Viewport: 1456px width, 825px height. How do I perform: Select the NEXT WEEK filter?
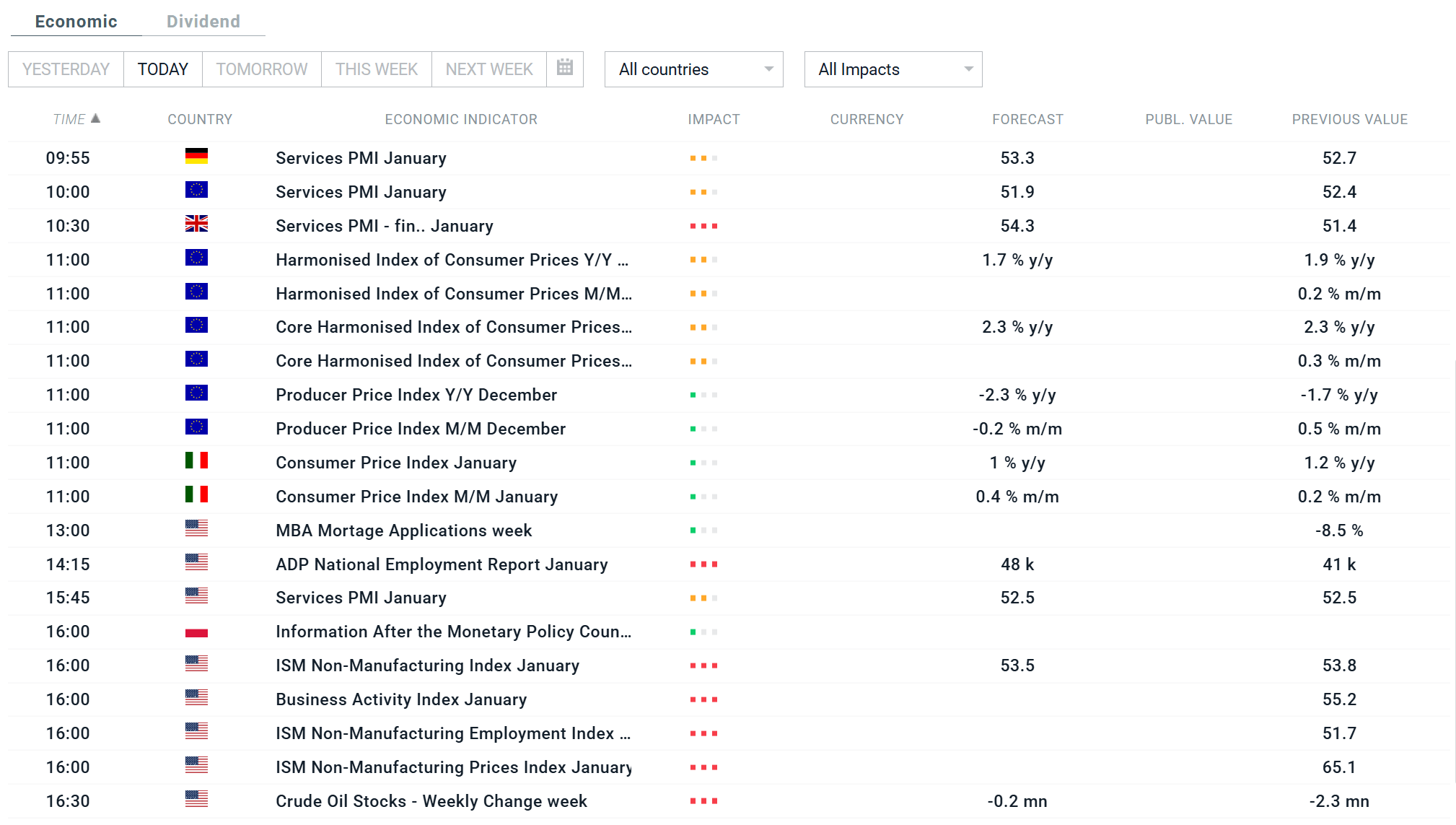tap(488, 69)
